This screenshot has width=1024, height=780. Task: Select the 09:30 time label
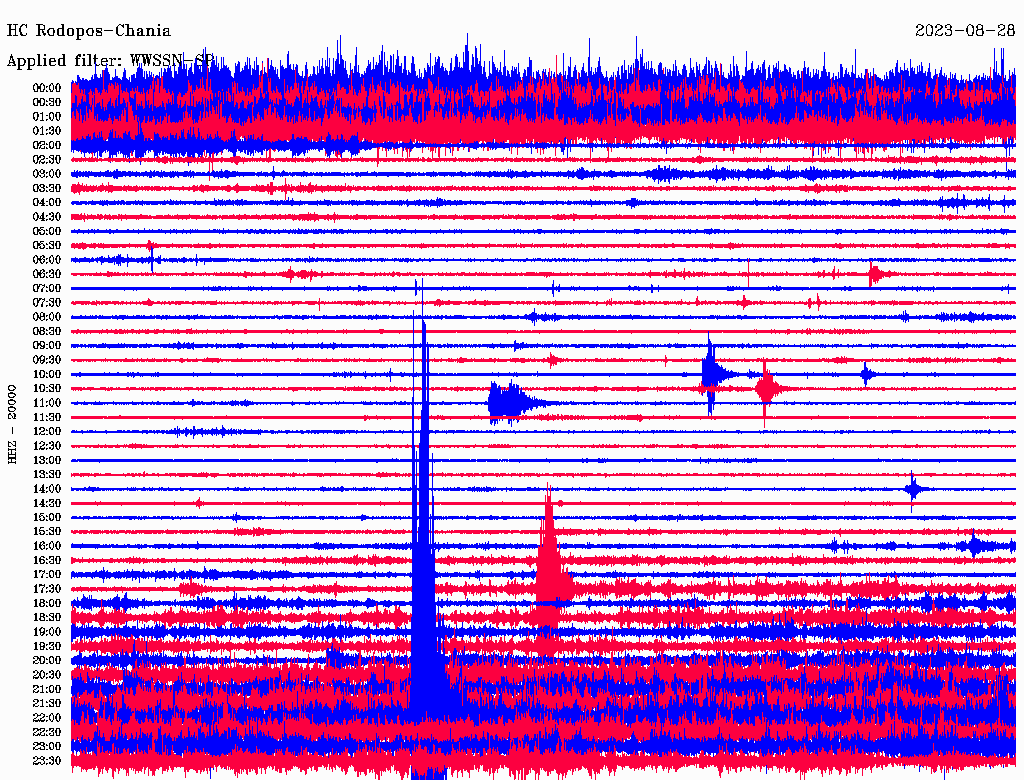[x=47, y=360]
